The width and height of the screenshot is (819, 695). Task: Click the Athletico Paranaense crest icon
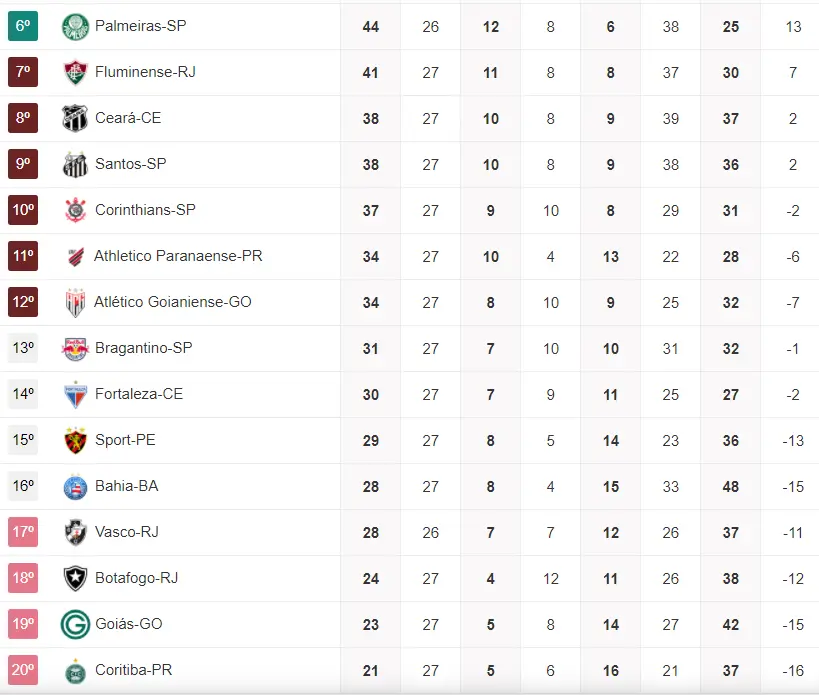75,256
